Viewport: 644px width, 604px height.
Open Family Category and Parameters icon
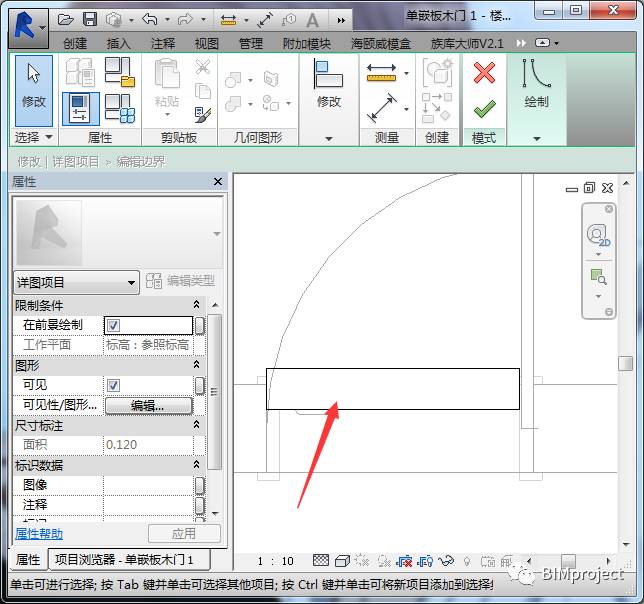pyautogui.click(x=120, y=72)
